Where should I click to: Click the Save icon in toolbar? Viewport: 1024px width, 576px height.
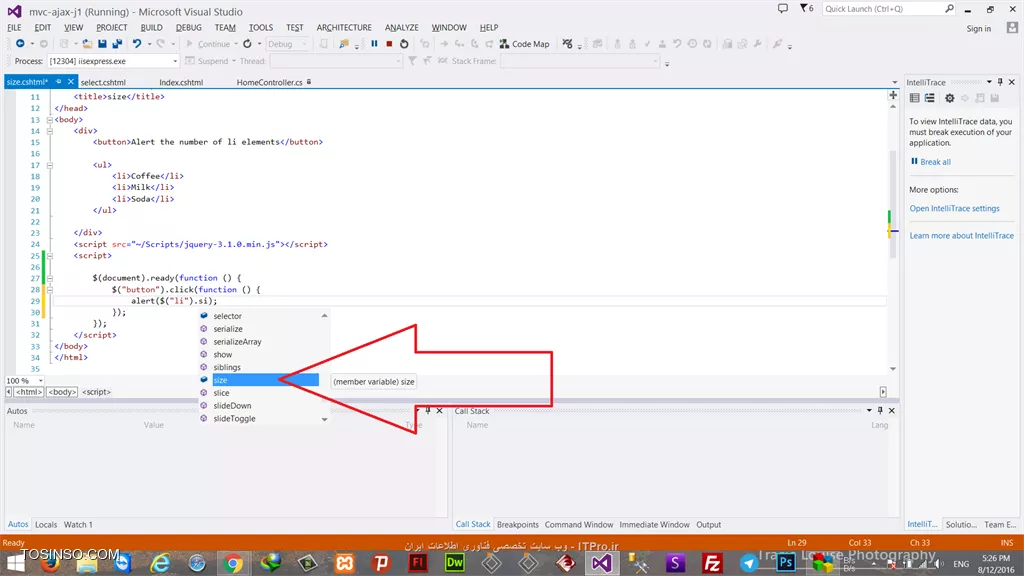point(103,44)
